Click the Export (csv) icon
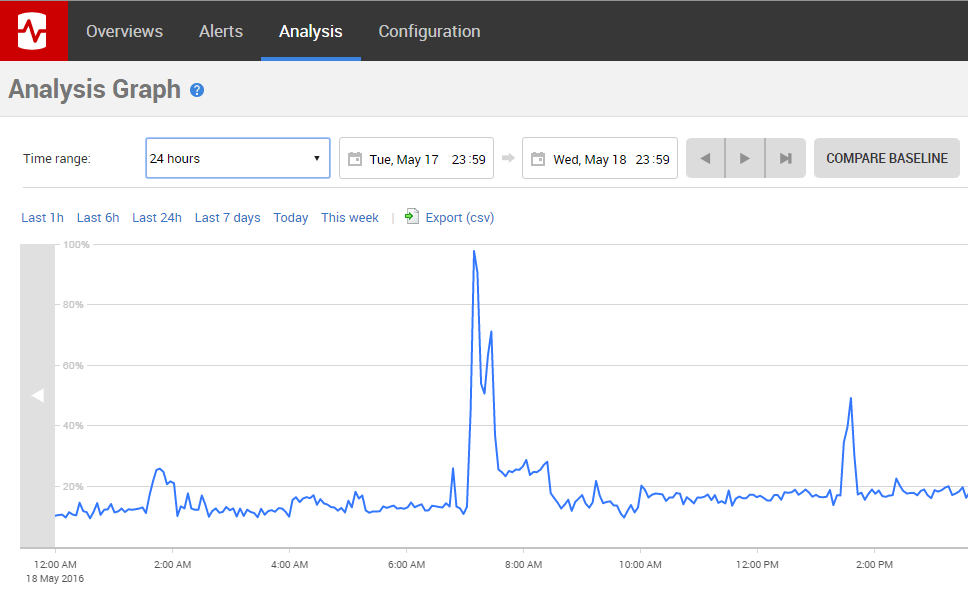Viewport: 968px width, 589px height. 411,216
